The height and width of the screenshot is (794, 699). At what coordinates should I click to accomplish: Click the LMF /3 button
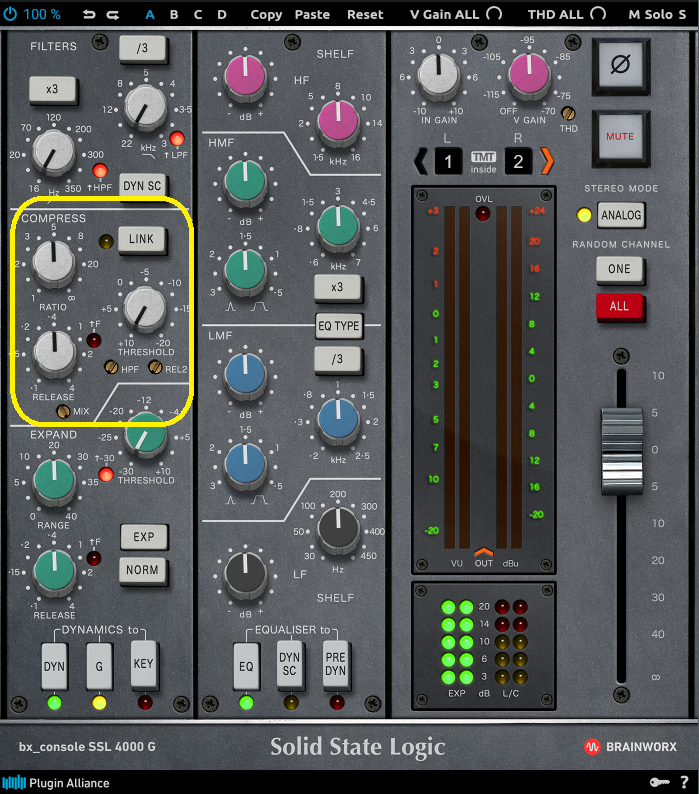(337, 359)
